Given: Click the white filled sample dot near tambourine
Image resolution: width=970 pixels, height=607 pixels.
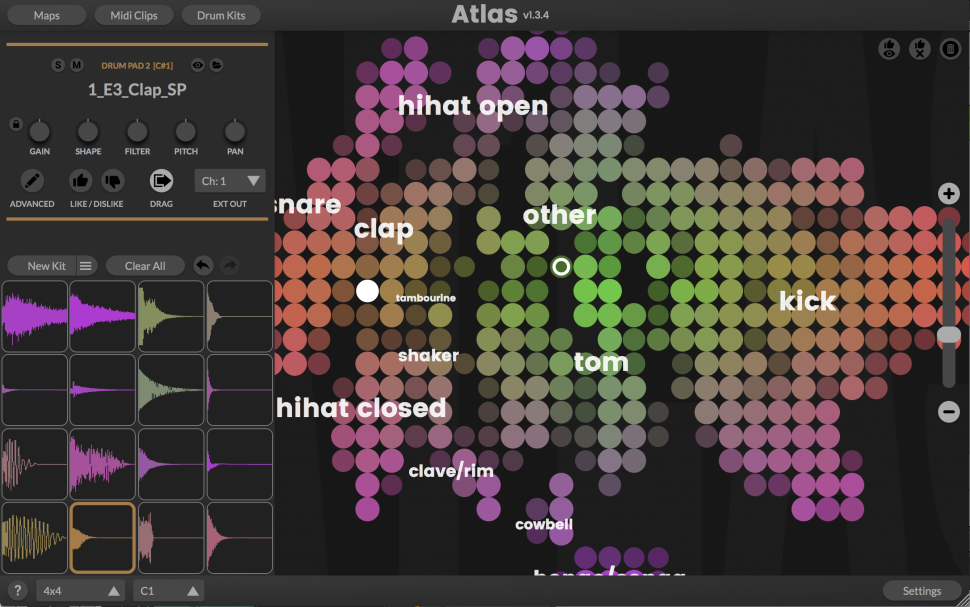Looking at the screenshot, I should pos(367,291).
